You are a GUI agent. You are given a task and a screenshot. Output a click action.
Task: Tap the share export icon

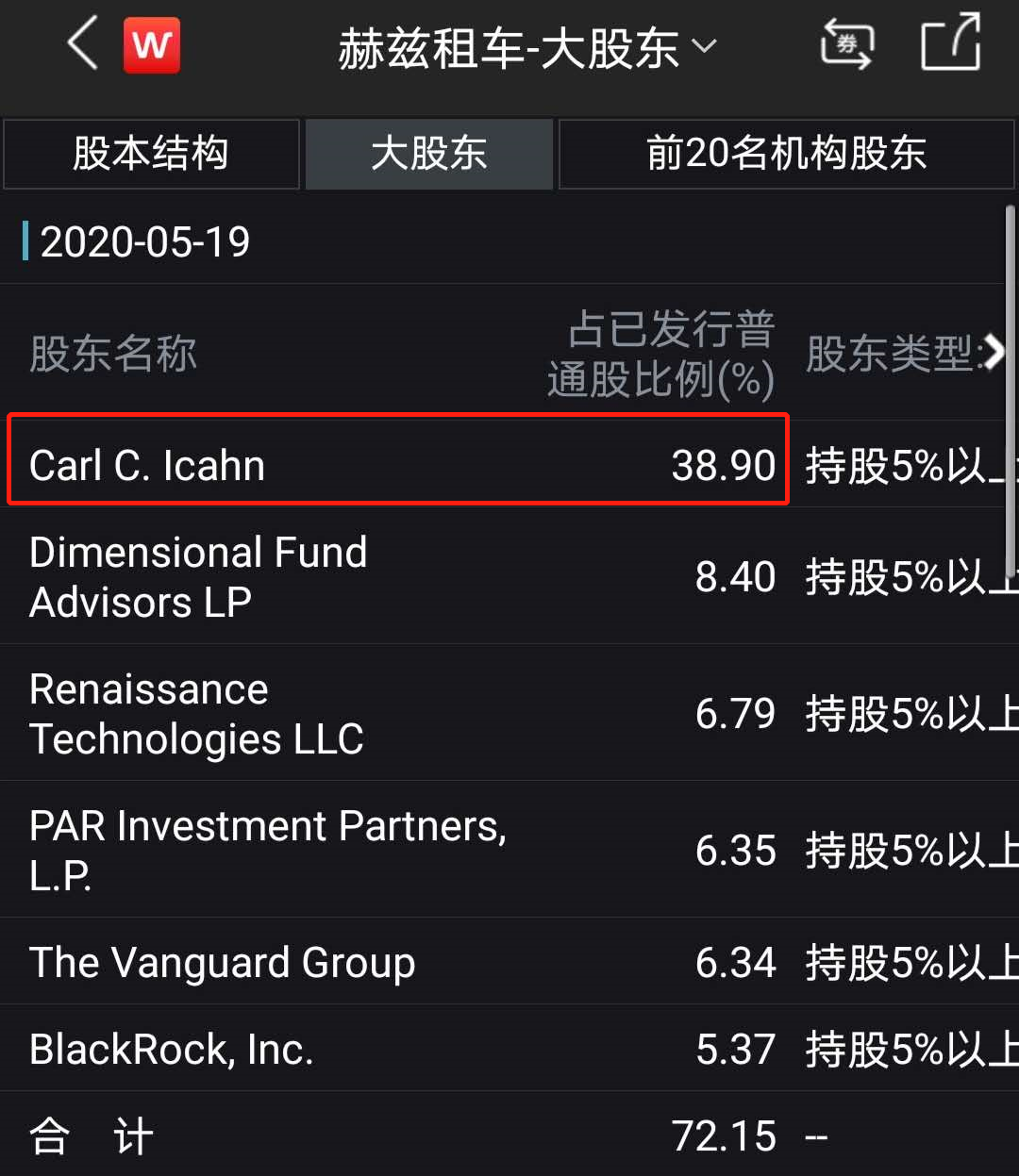coord(950,44)
